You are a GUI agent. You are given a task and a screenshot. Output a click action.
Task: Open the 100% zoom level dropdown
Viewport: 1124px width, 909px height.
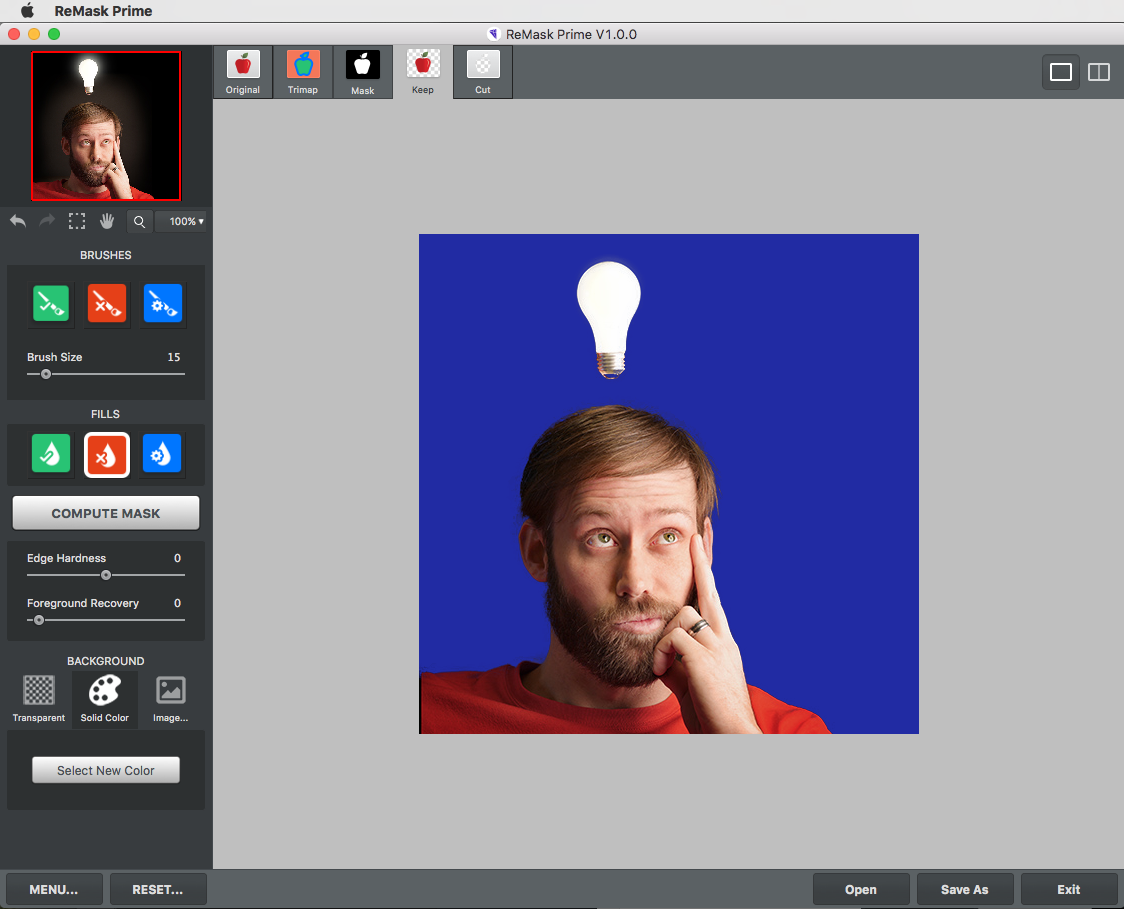[x=184, y=222]
